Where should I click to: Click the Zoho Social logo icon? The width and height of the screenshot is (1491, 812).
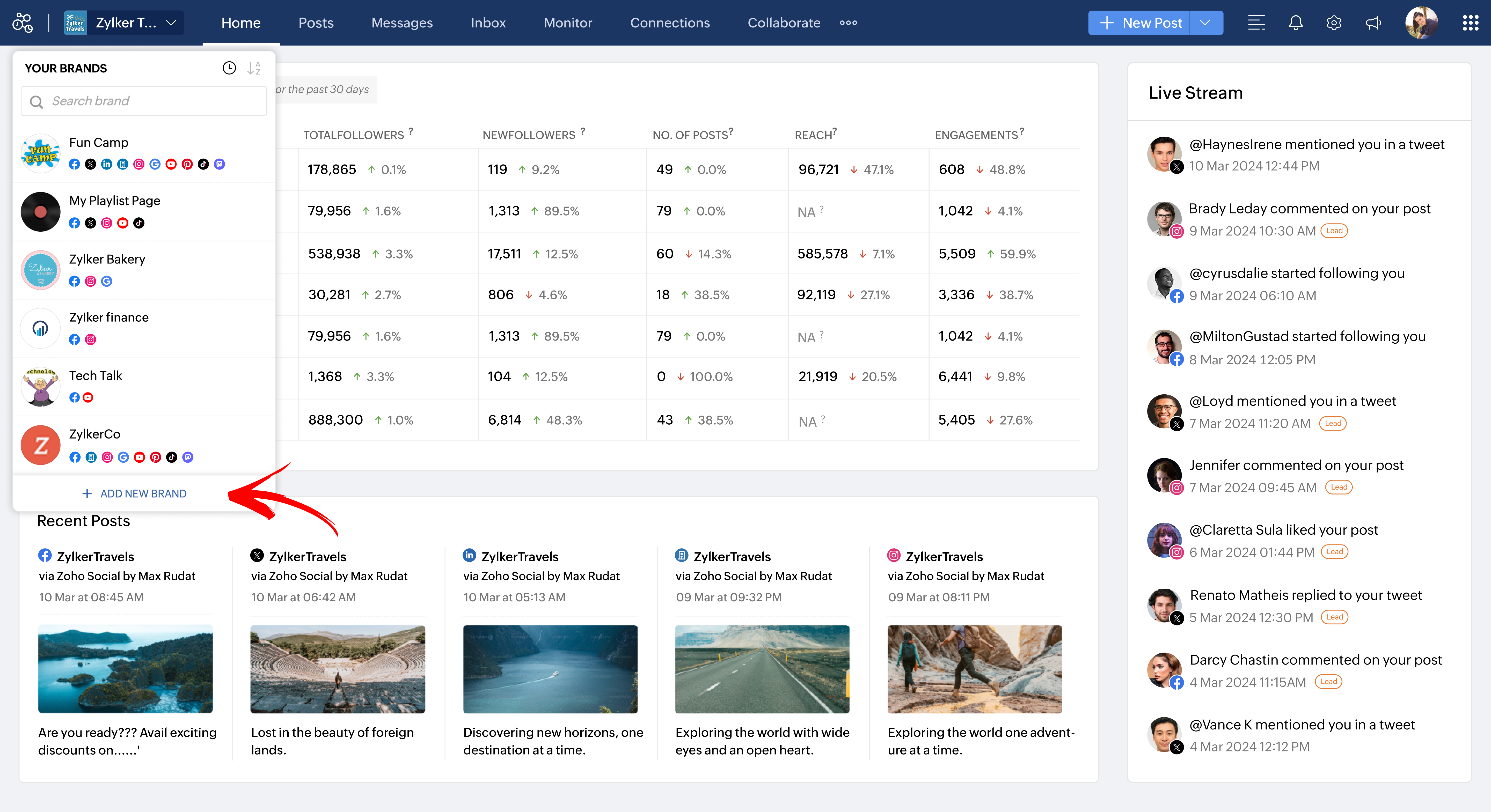[23, 23]
